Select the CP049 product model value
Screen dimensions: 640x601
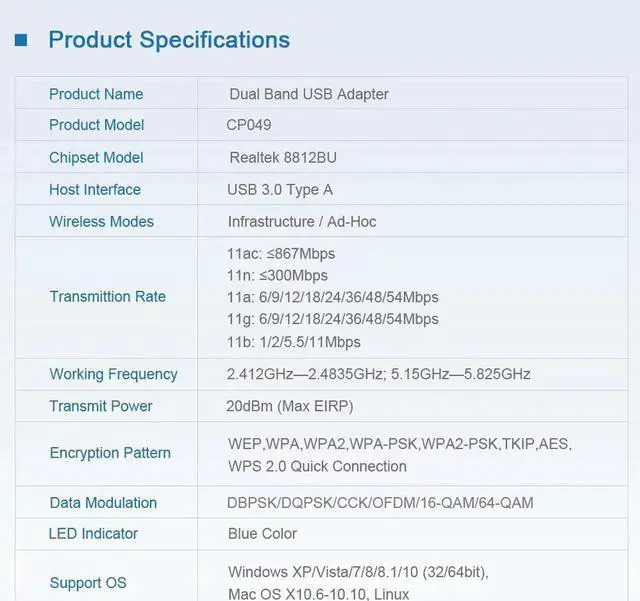(x=249, y=125)
